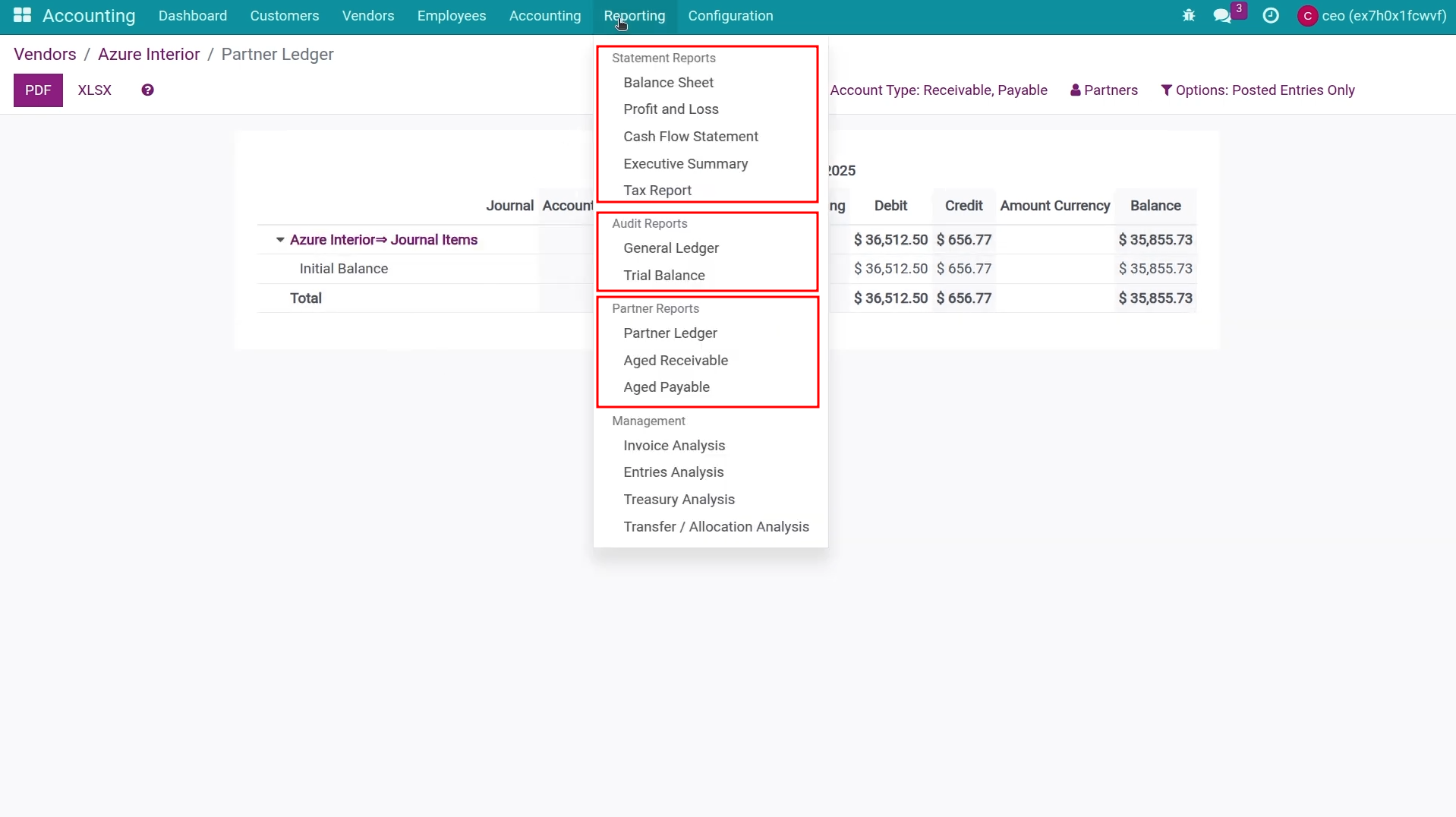
Task: Open Options: Posted Entries Only filter
Action: [1258, 90]
